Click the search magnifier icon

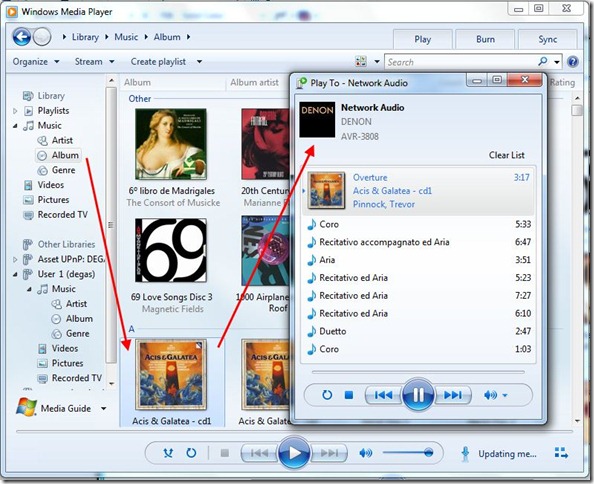[542, 61]
